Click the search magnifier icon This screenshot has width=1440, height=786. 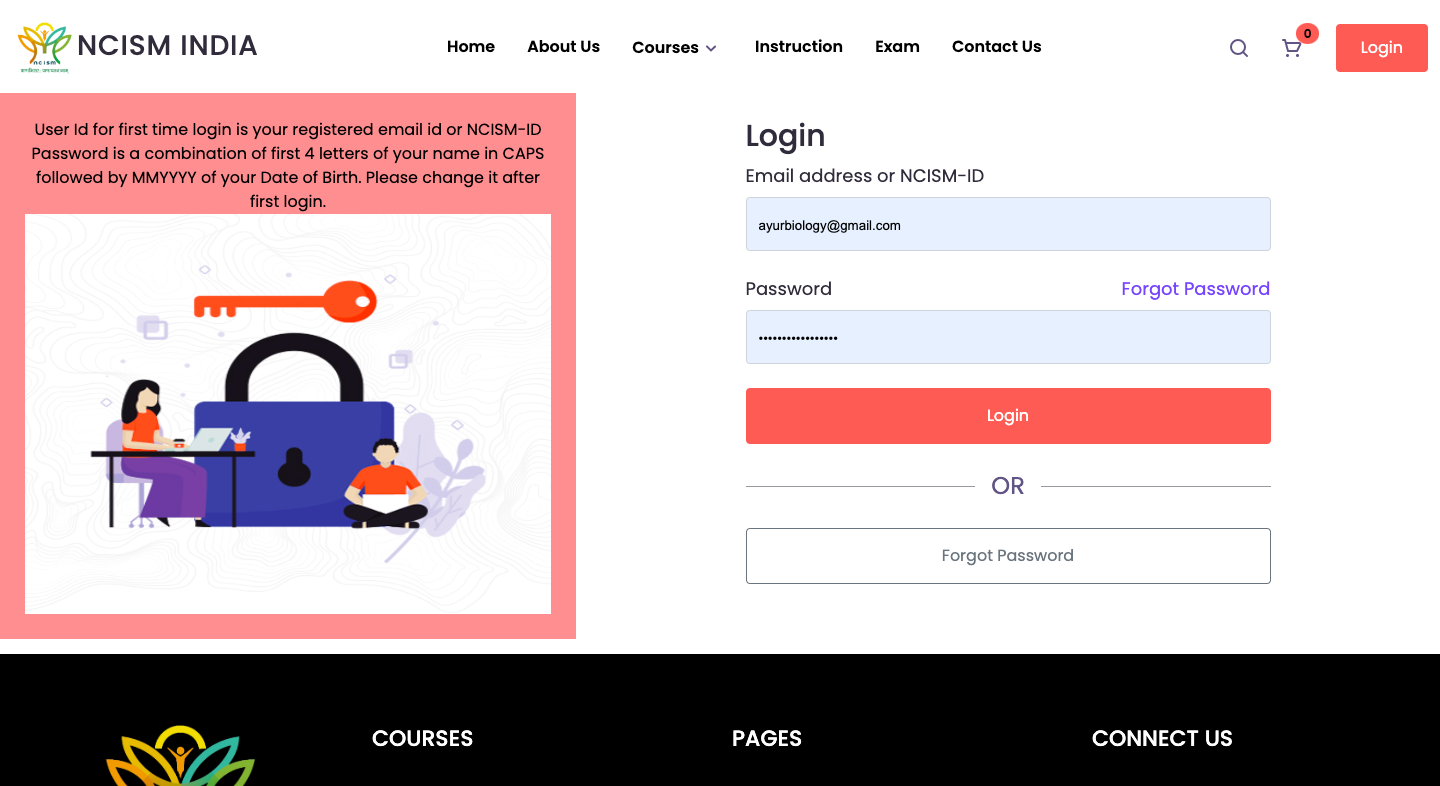click(1238, 48)
